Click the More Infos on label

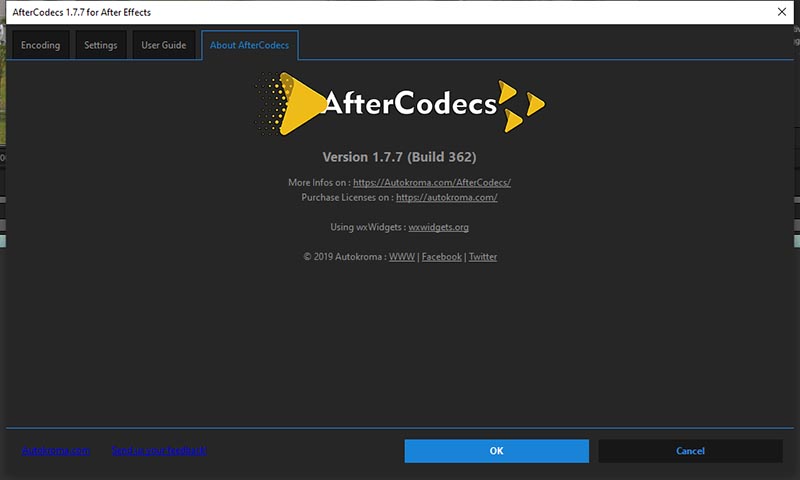[x=319, y=183]
